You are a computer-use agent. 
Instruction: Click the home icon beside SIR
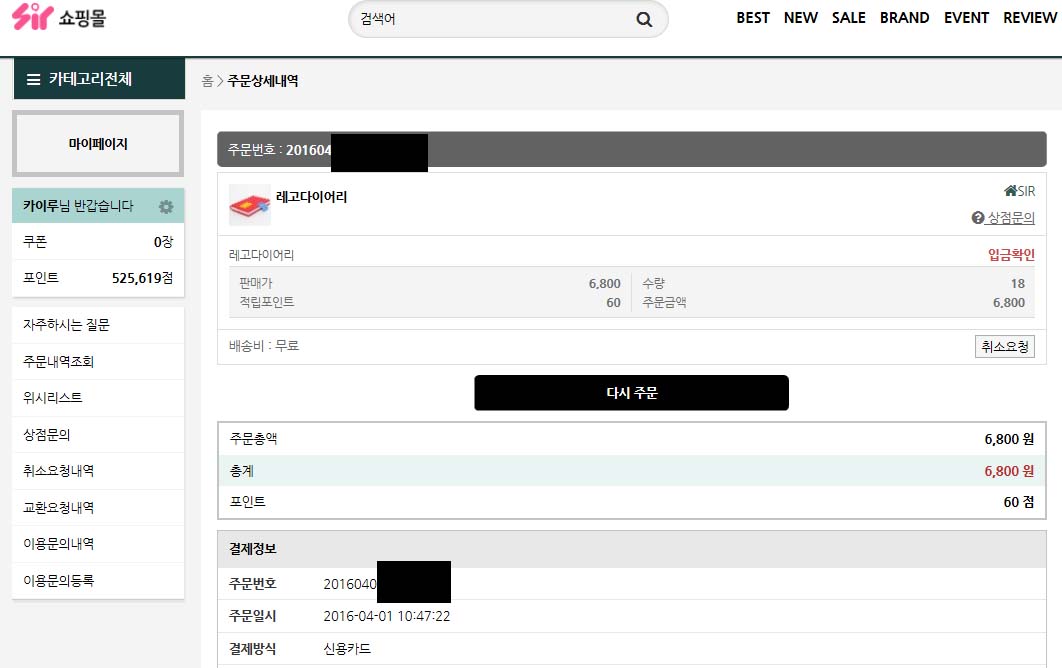1010,191
